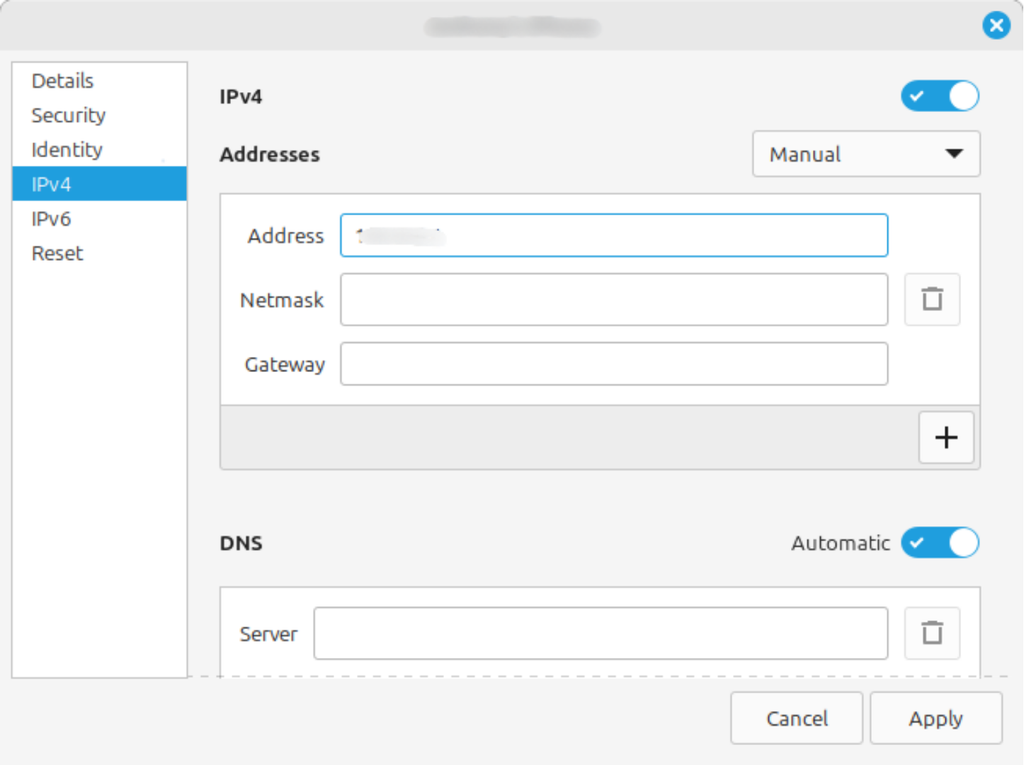
Task: Focus the DNS Server input field
Action: 601,633
